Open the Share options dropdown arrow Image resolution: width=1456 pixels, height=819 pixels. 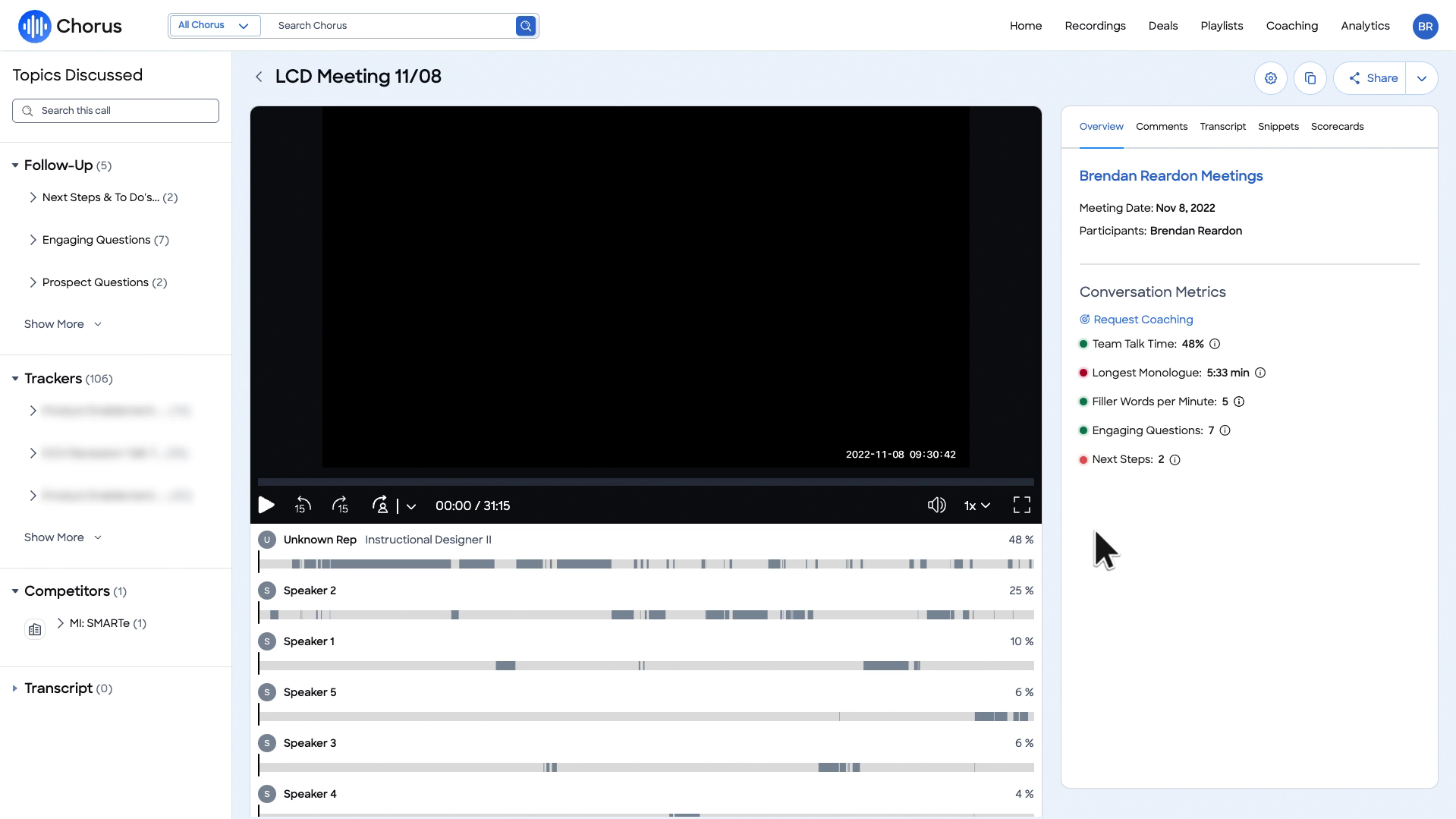1422,78
